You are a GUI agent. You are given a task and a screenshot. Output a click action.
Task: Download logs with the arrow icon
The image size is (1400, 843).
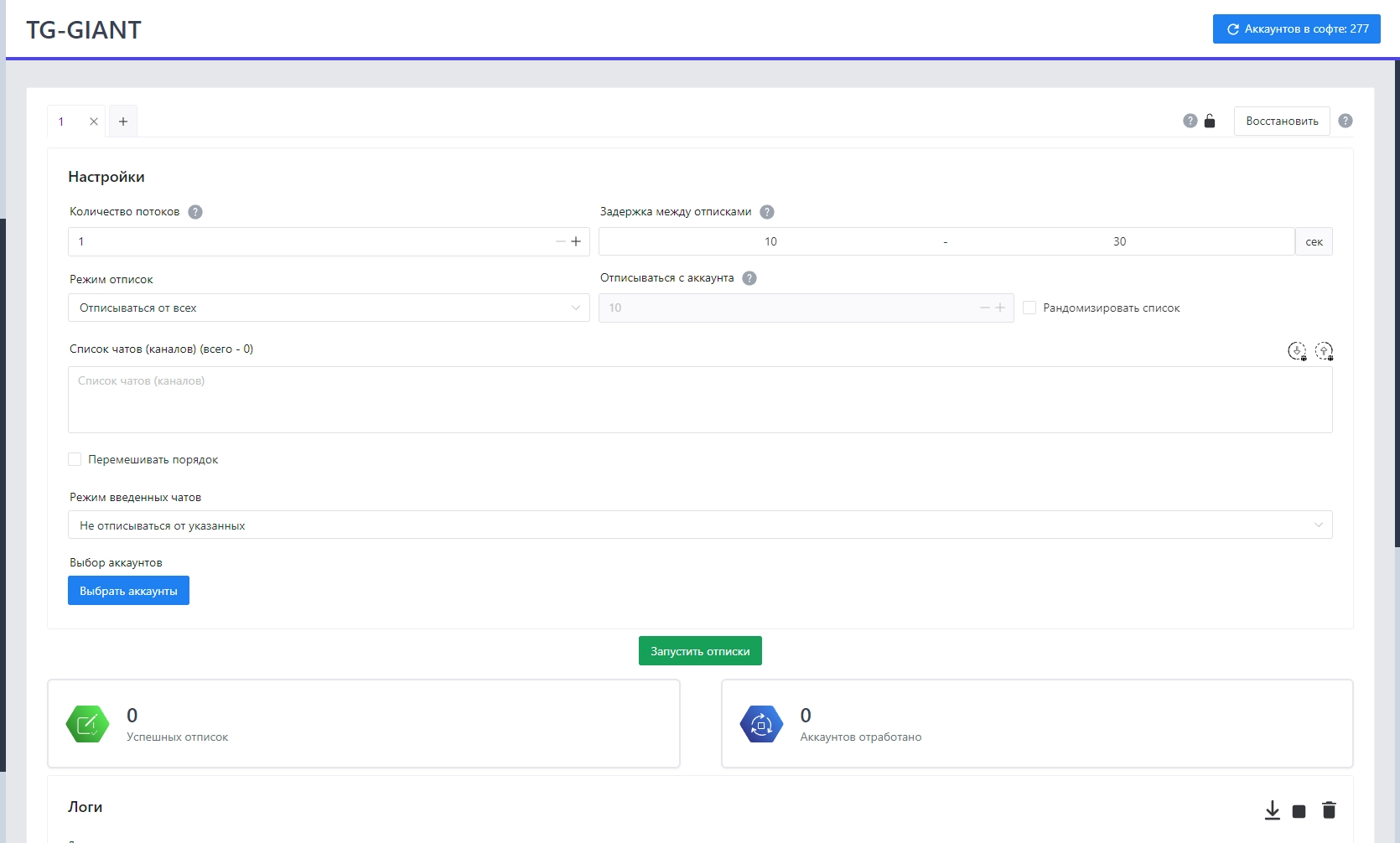(x=1272, y=810)
